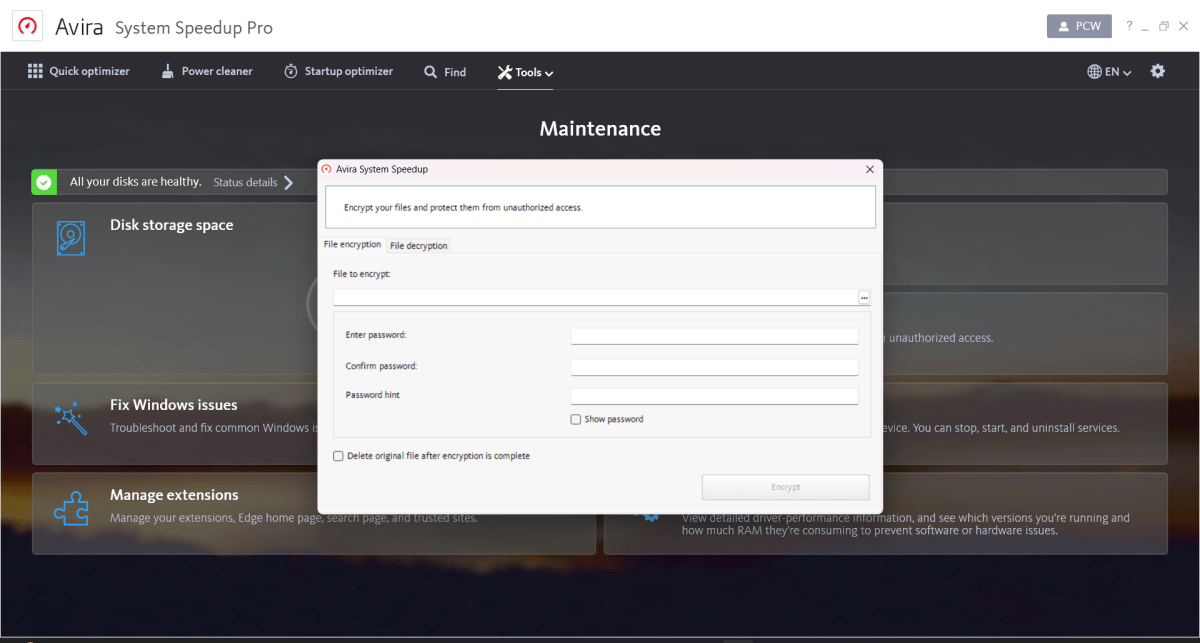The width and height of the screenshot is (1200, 643).
Task: Expand the Tools dropdown menu
Action: click(525, 72)
